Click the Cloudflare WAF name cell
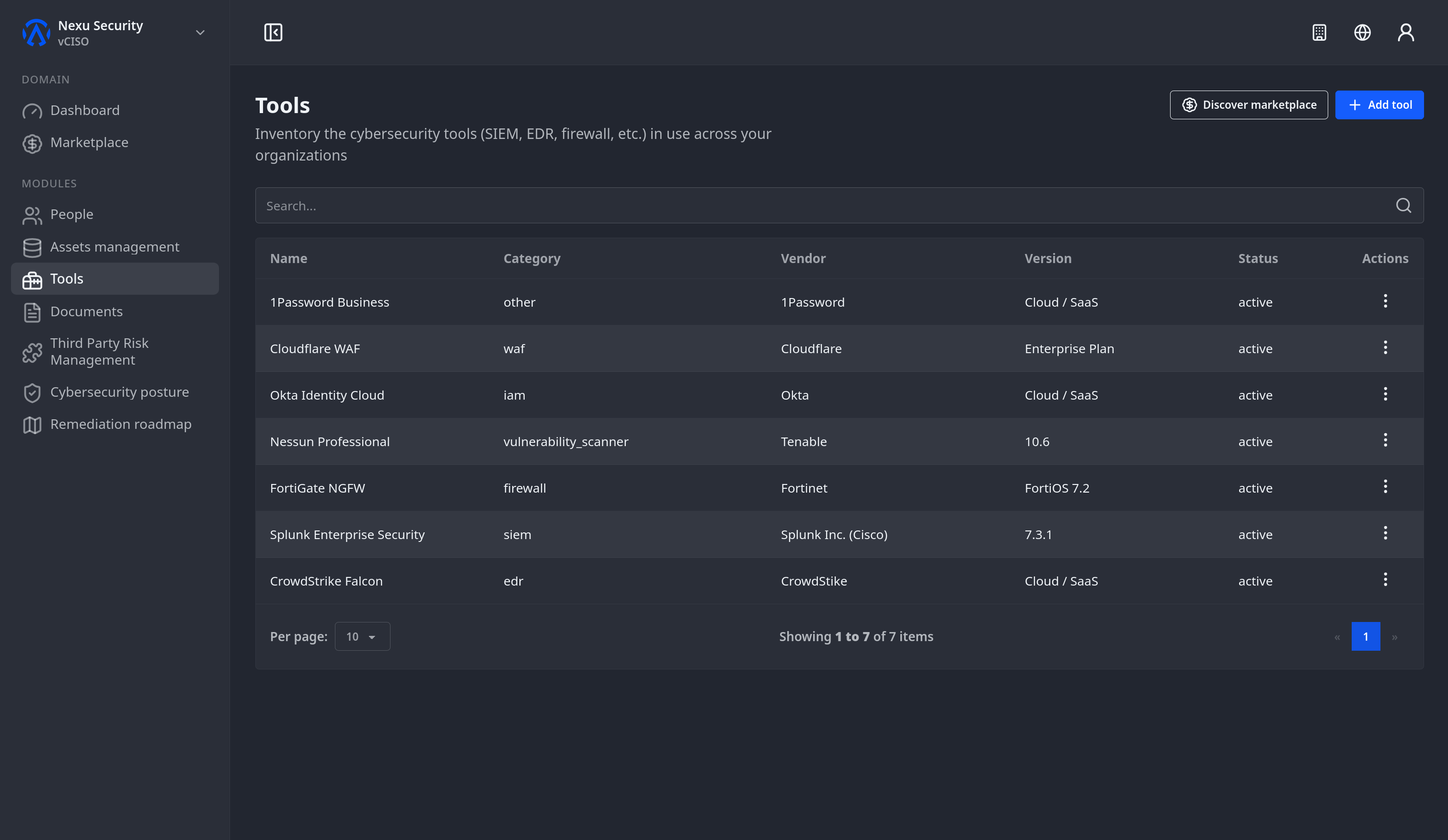Image resolution: width=1448 pixels, height=840 pixels. click(315, 349)
